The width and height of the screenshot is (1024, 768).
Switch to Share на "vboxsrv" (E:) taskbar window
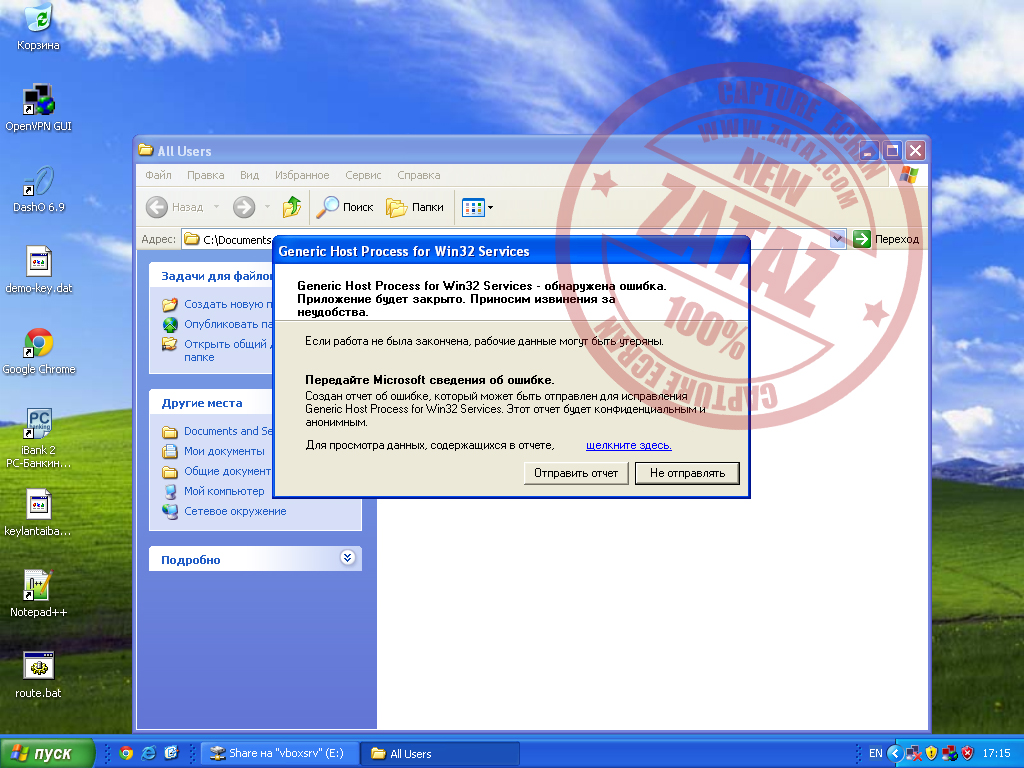[280, 754]
